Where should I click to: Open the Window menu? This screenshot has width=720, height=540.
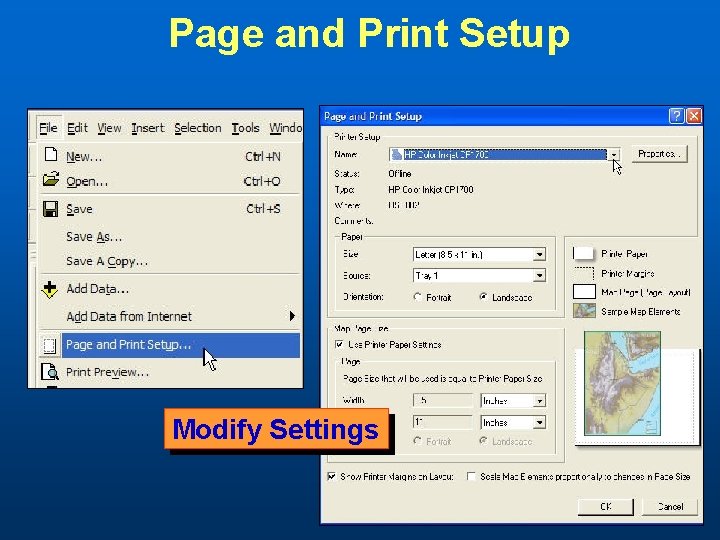[286, 128]
